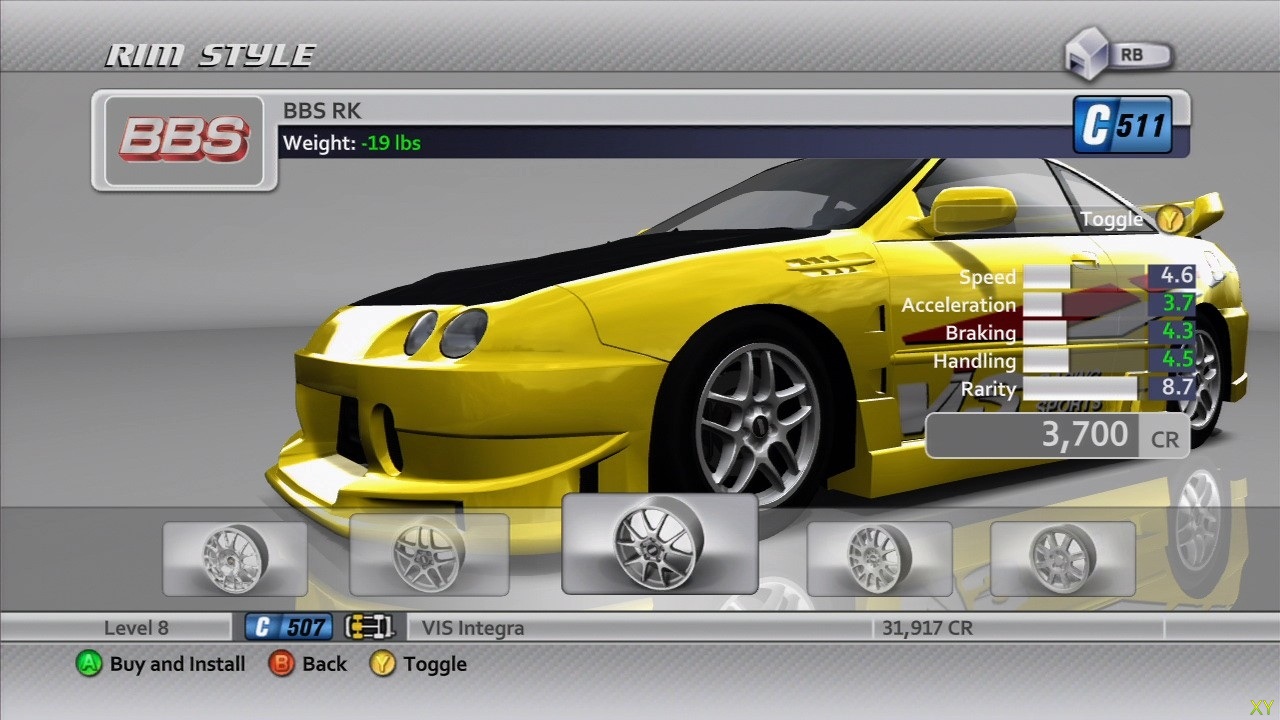The width and height of the screenshot is (1280, 720).
Task: Click the BBS RK rim name
Action: point(322,110)
